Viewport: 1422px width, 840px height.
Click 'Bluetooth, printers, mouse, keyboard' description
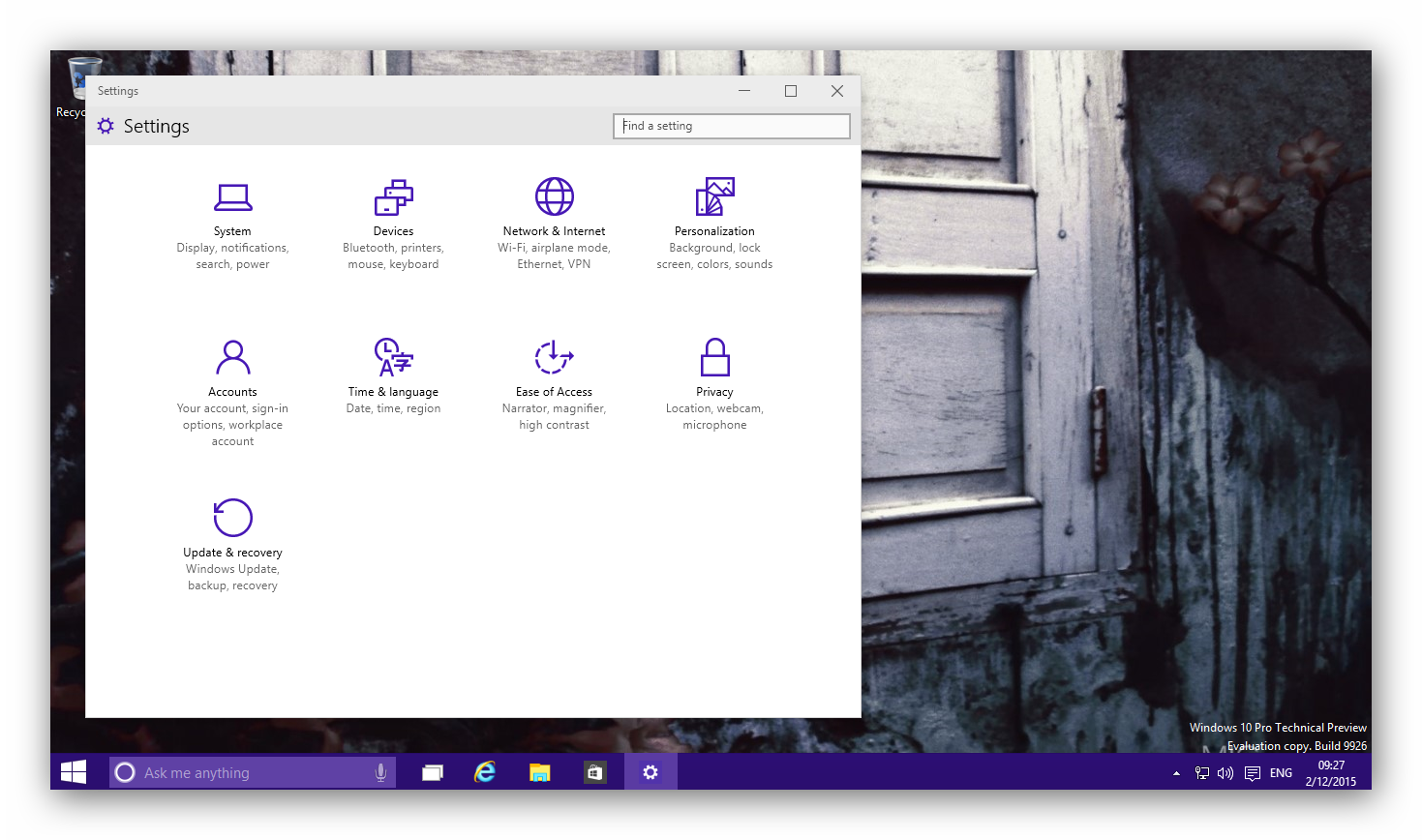tap(393, 256)
